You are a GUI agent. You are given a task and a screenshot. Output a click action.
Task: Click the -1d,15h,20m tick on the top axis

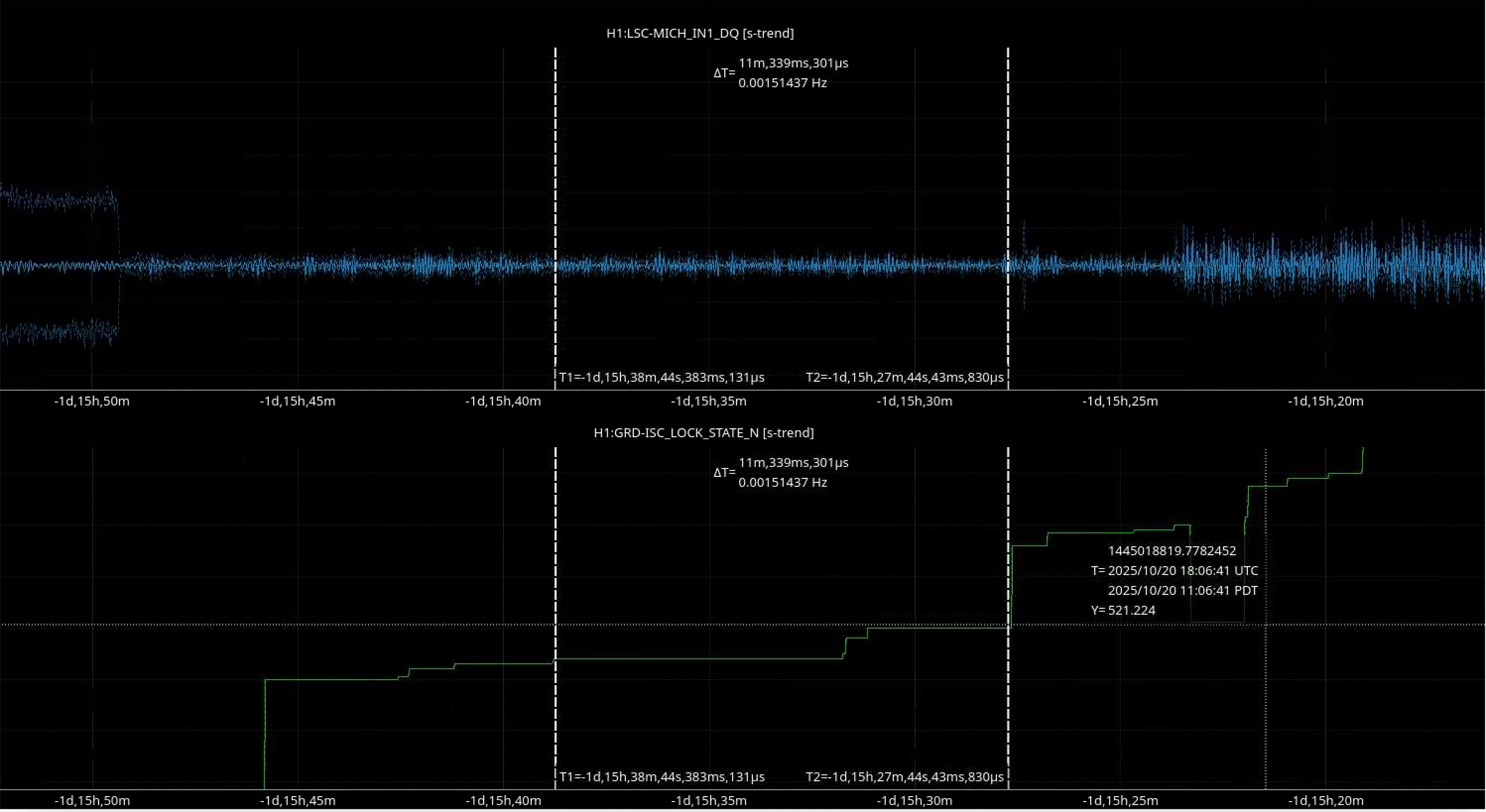tap(1326, 402)
